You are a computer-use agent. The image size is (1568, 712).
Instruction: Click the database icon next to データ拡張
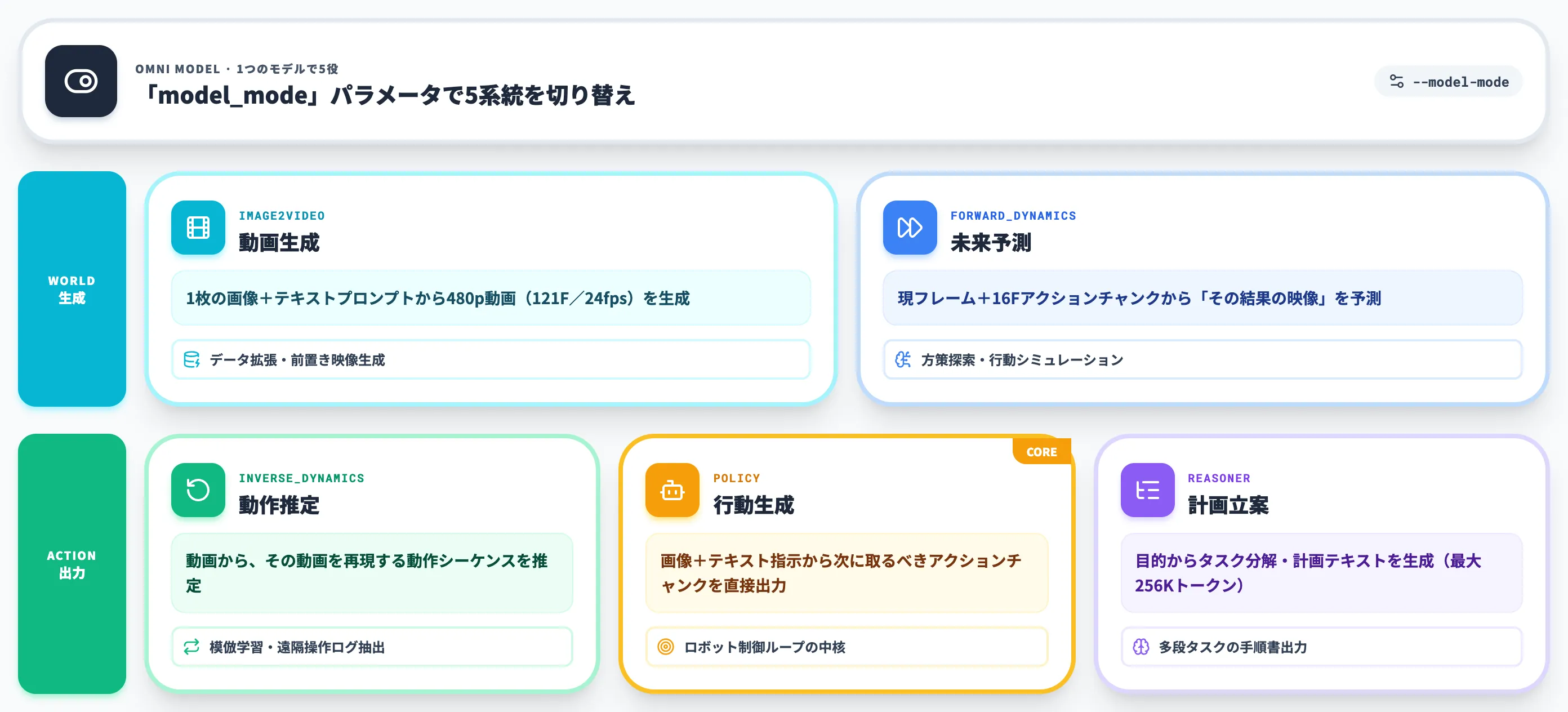click(191, 359)
